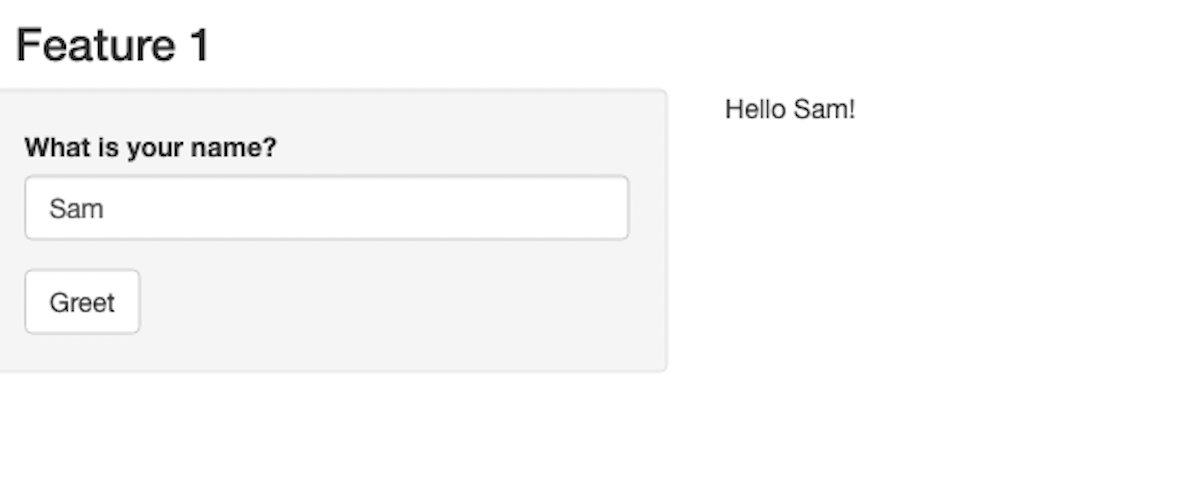The width and height of the screenshot is (1194, 478).
Task: Click the Greet button
Action: coord(82,302)
